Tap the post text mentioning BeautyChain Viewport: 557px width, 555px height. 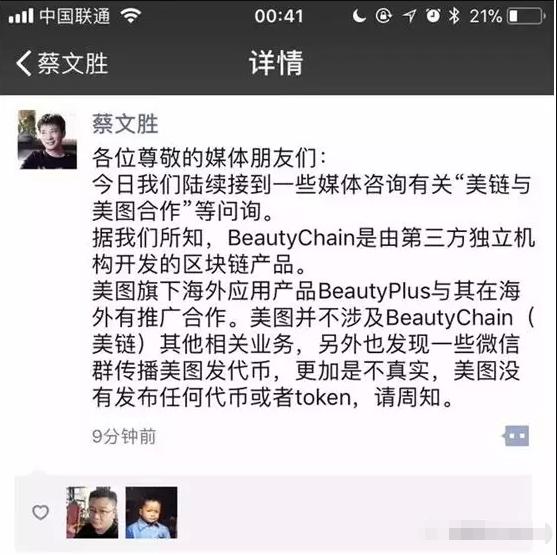pos(314,278)
